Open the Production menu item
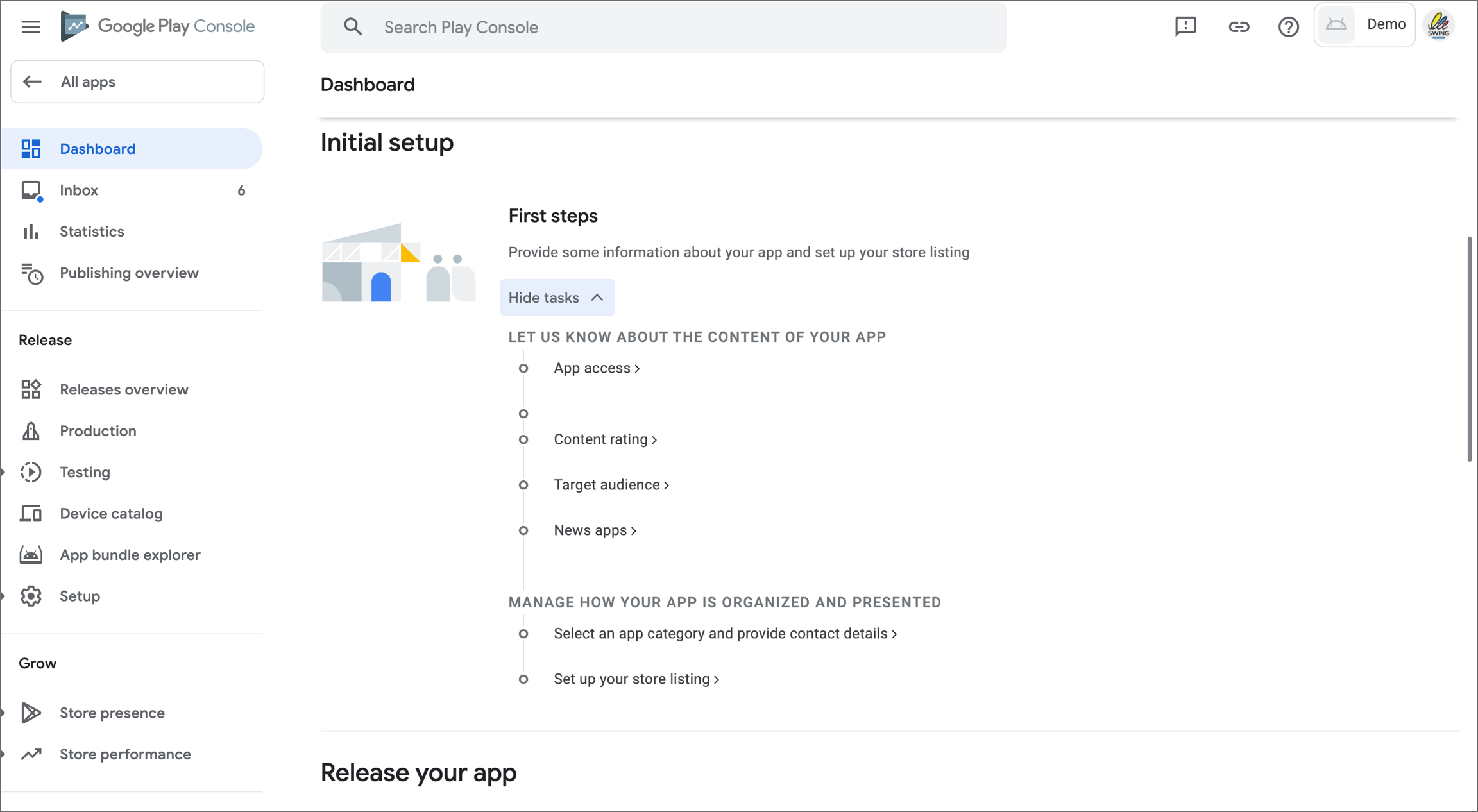 98,431
